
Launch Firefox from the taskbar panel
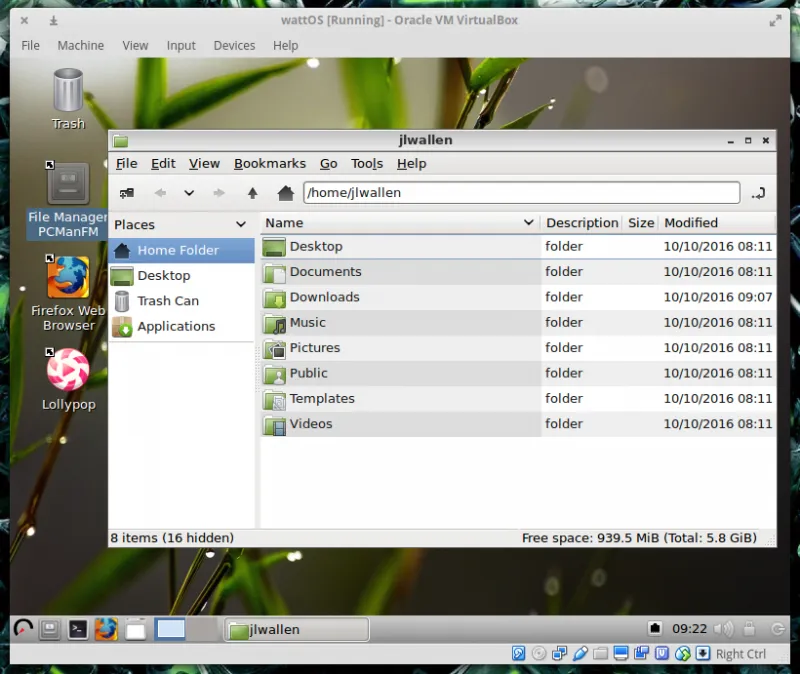tap(106, 629)
